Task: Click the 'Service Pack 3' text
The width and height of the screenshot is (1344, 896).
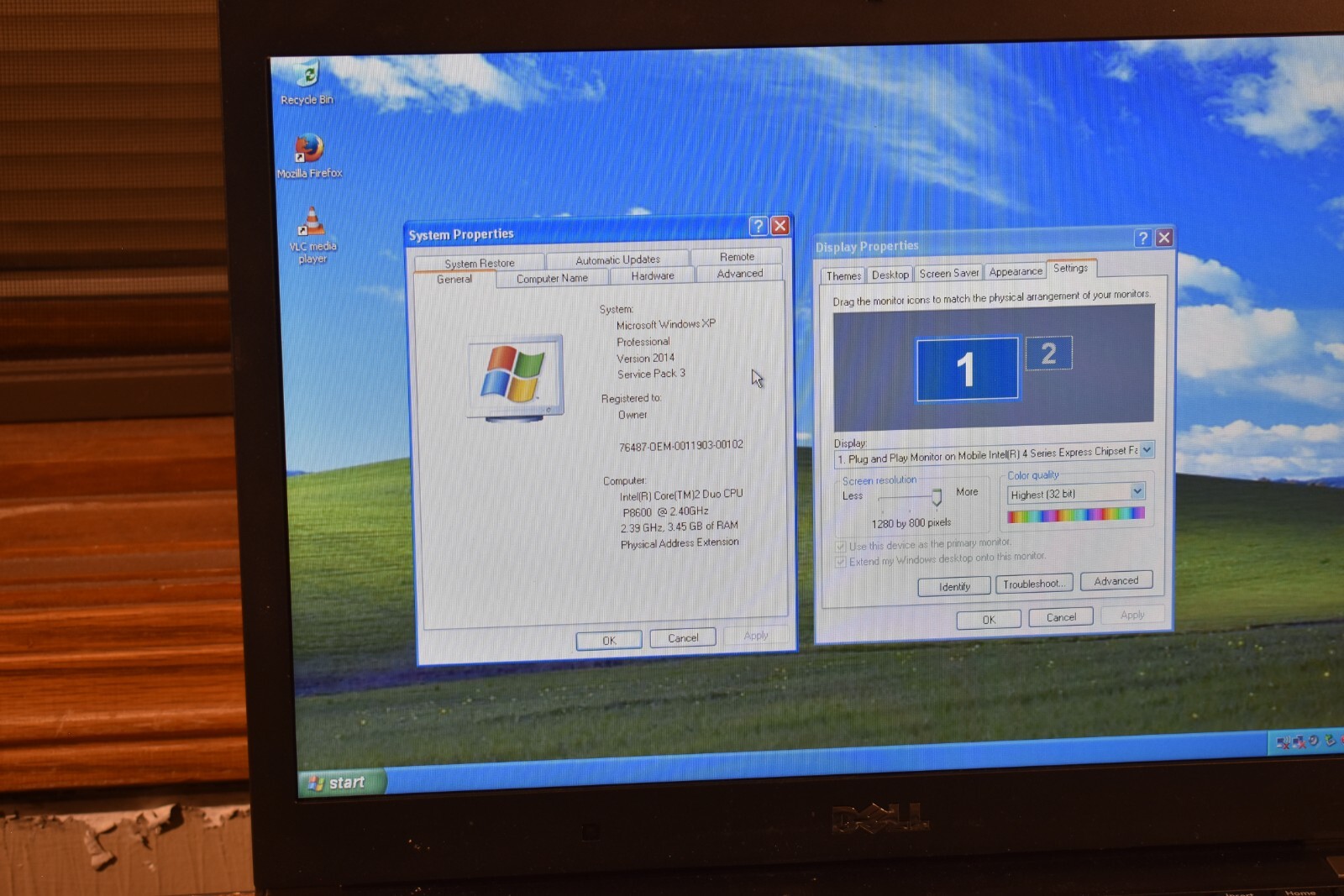Action: [x=651, y=374]
